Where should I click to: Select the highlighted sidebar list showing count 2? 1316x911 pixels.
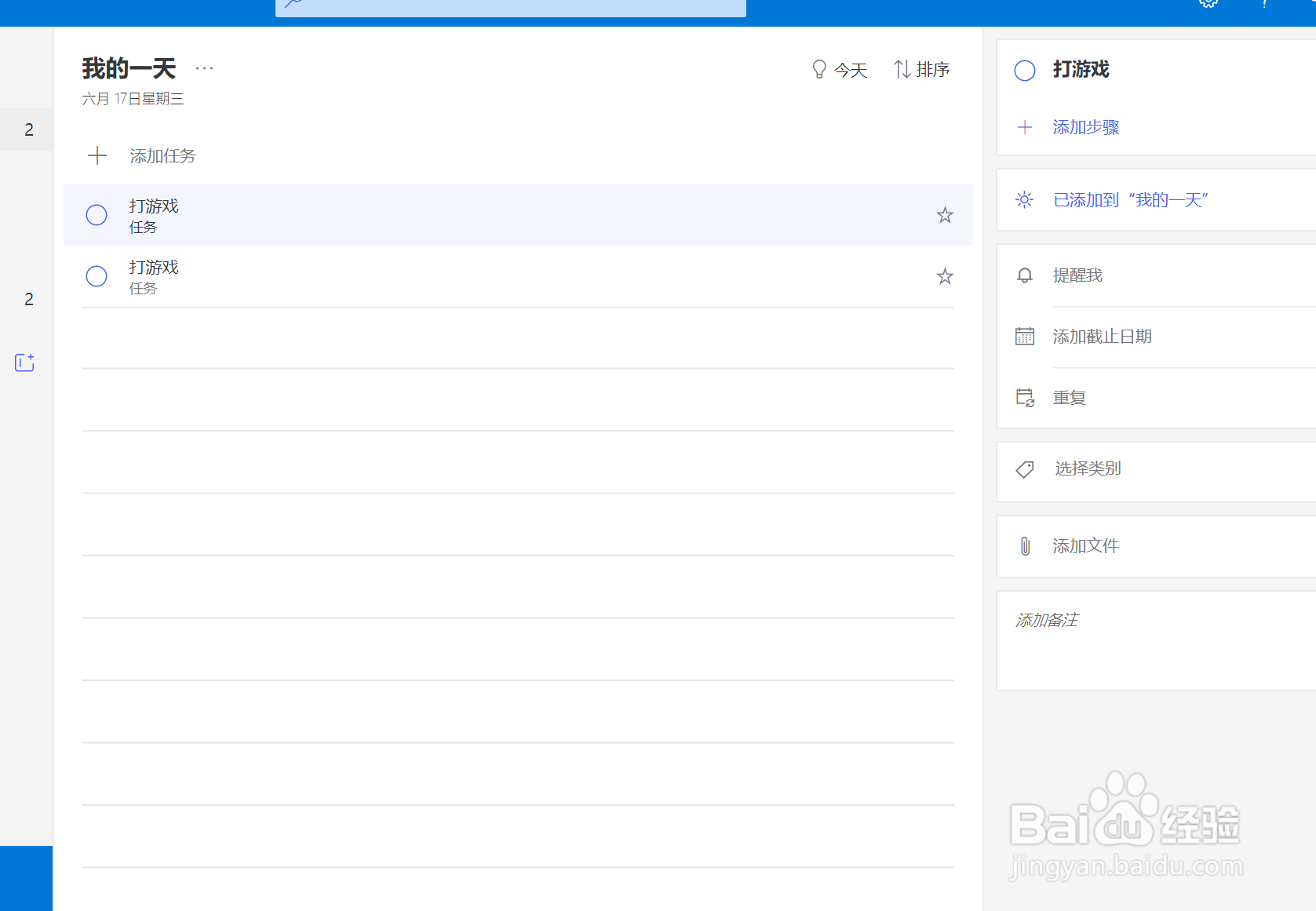(27, 129)
